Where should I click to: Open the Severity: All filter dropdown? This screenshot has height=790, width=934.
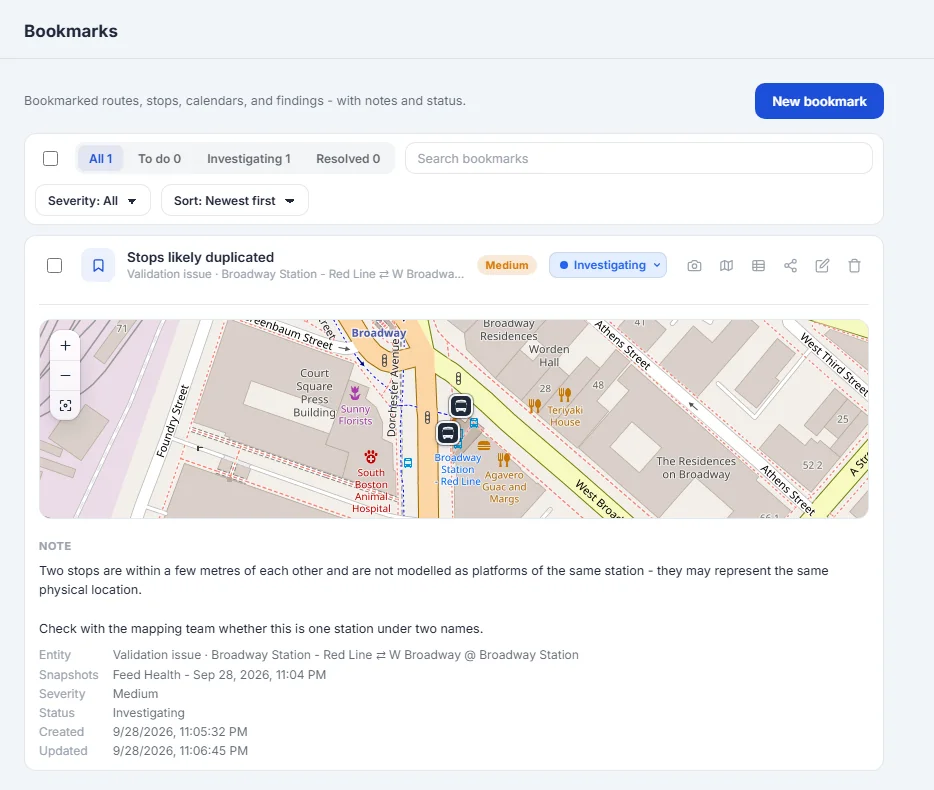click(93, 201)
